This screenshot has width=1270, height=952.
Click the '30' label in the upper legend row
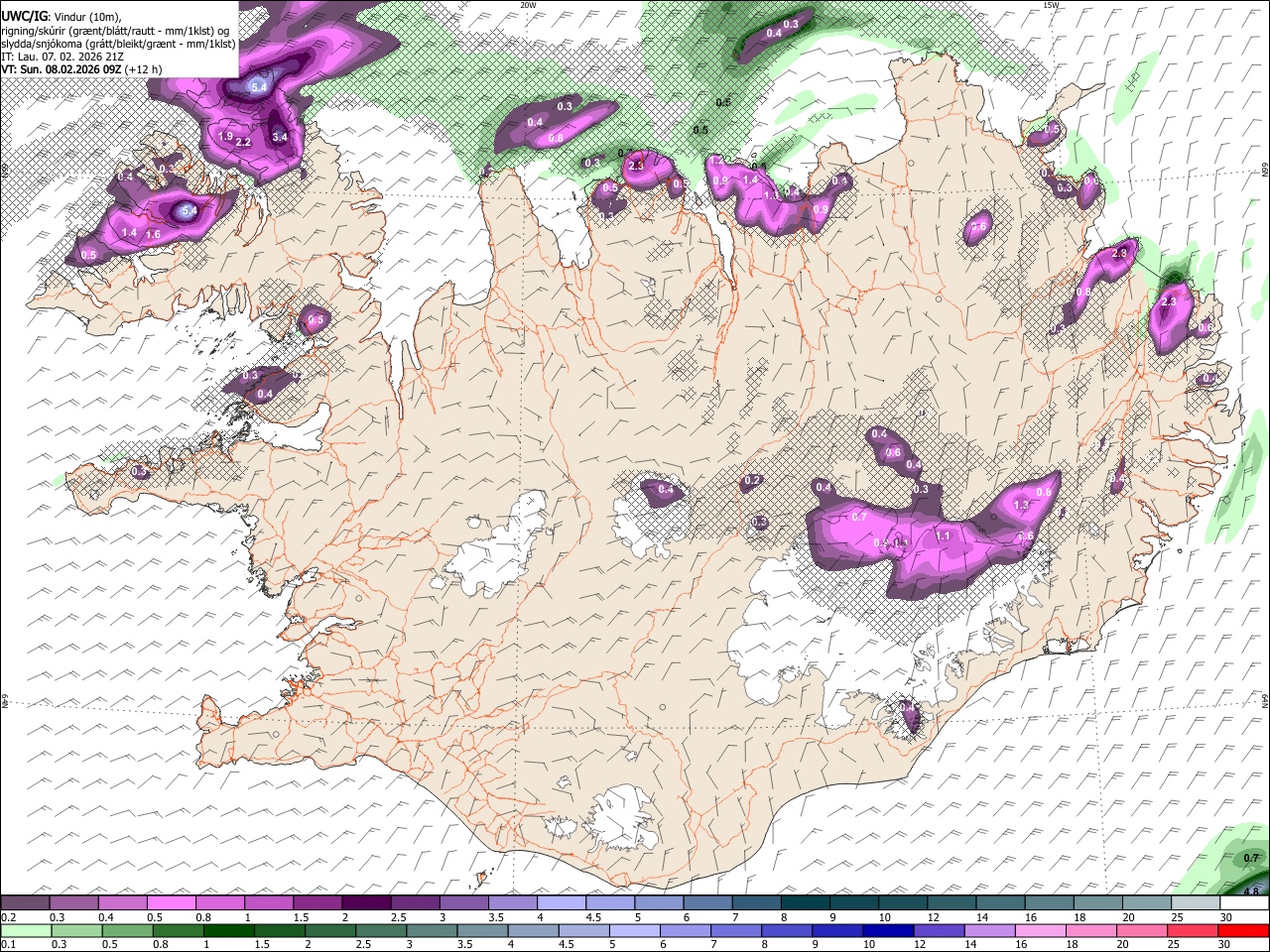tap(1226, 917)
